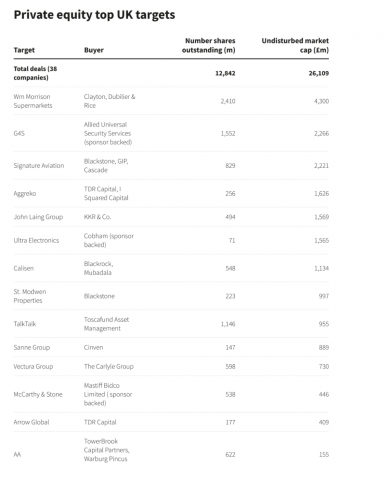Select the Wm Morrison Supermarkets row

point(171,101)
